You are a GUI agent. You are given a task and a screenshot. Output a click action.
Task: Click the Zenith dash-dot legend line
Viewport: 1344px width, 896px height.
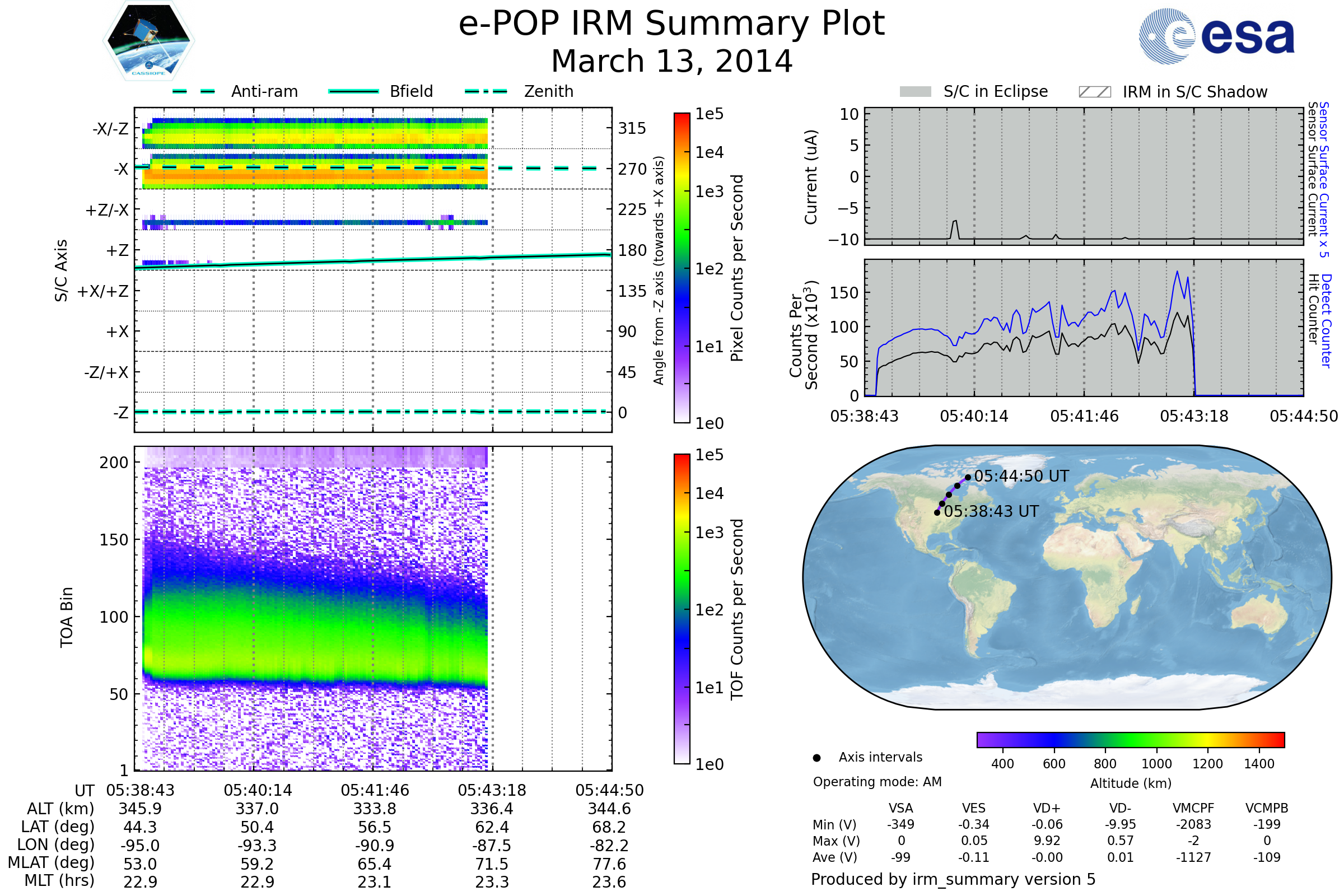click(486, 91)
